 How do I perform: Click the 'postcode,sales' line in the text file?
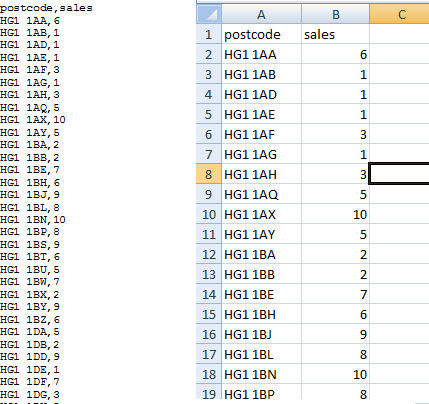pyautogui.click(x=46, y=8)
